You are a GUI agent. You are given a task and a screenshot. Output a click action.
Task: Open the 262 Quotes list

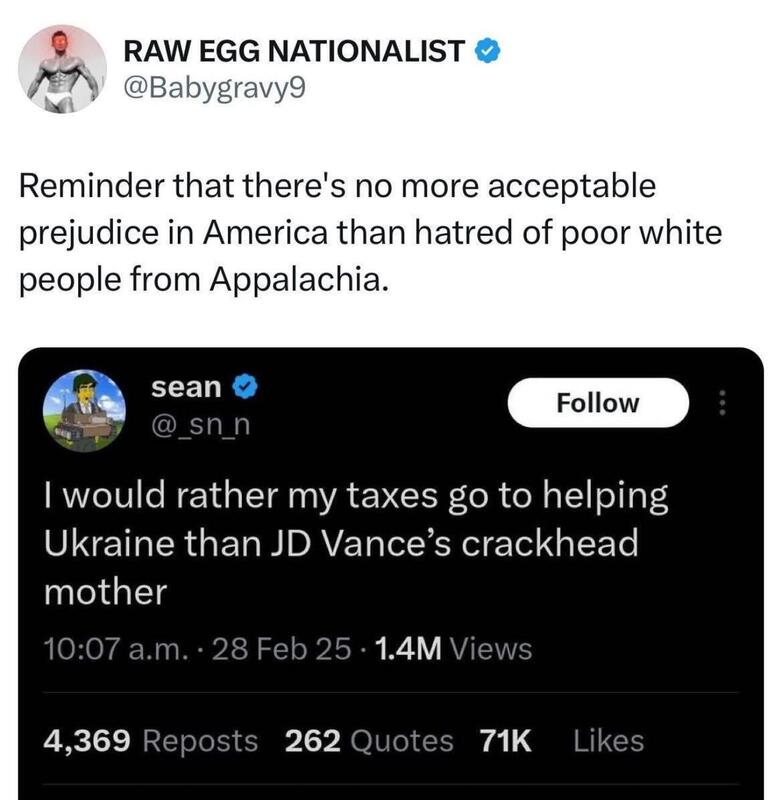tap(369, 741)
